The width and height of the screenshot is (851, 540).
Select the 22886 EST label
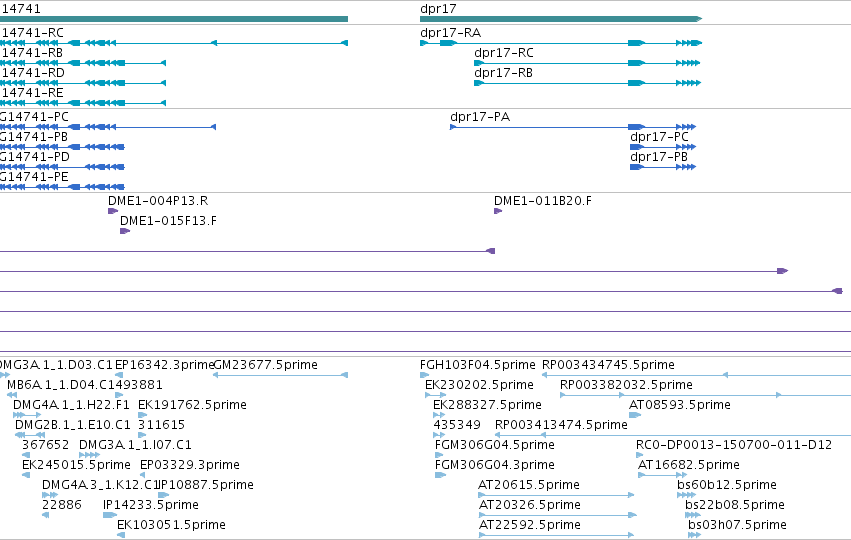(62, 506)
